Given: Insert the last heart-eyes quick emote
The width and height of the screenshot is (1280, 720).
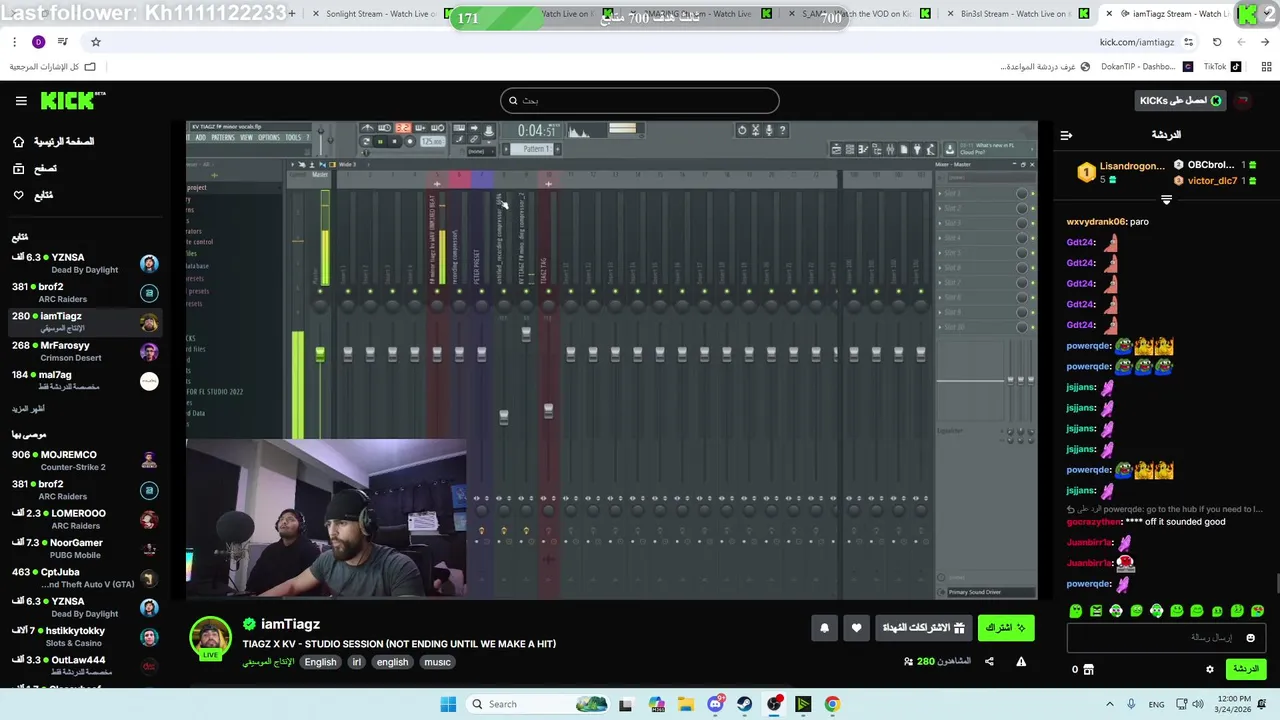Looking at the screenshot, I should (x=1257, y=611).
